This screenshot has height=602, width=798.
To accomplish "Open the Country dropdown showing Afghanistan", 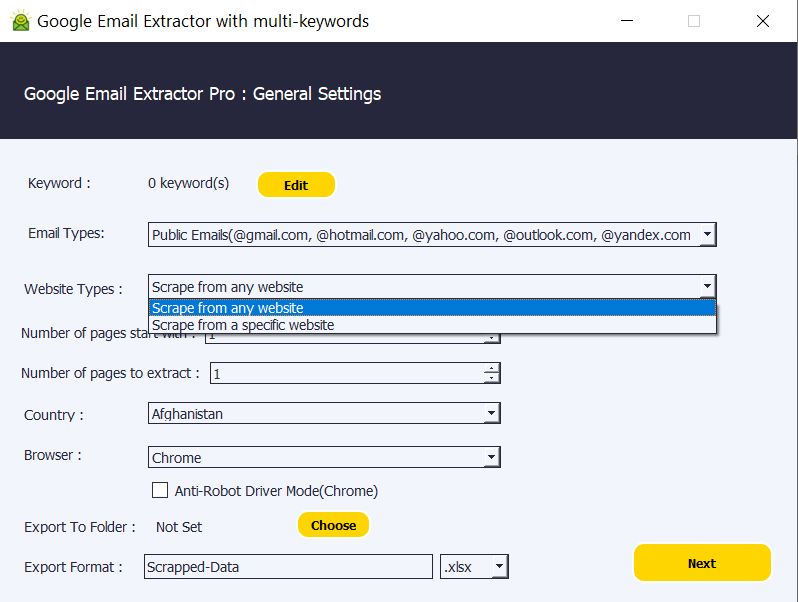I will coord(324,413).
